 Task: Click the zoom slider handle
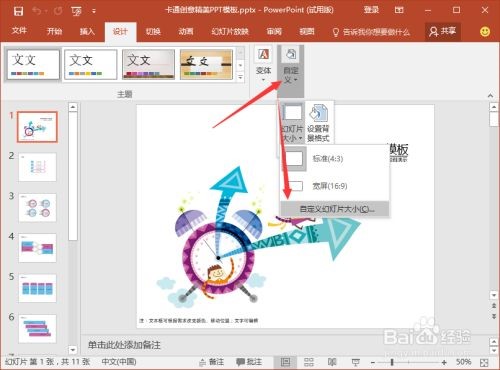pyautogui.click(x=392, y=362)
